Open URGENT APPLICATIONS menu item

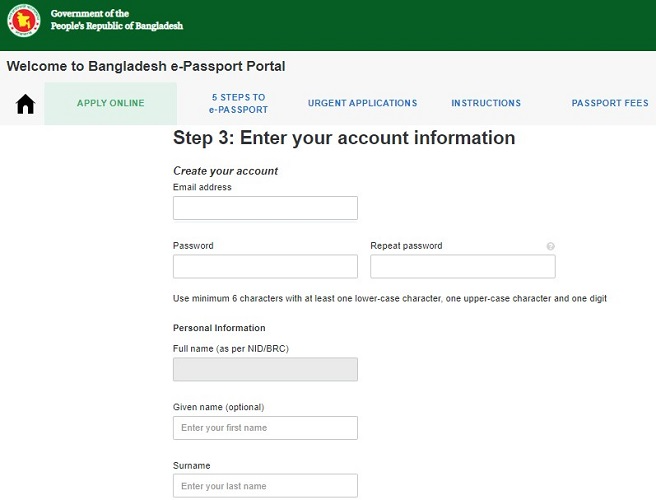pos(362,103)
